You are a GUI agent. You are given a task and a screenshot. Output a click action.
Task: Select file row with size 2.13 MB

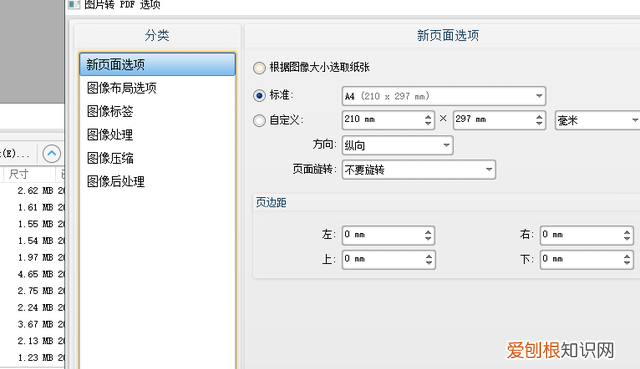(32, 341)
